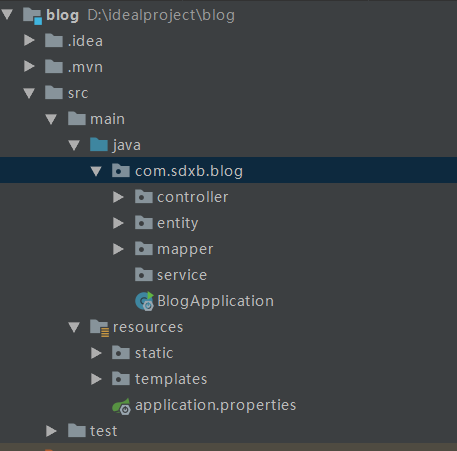Click the resources root folder icon
The height and width of the screenshot is (451, 457).
point(99,327)
